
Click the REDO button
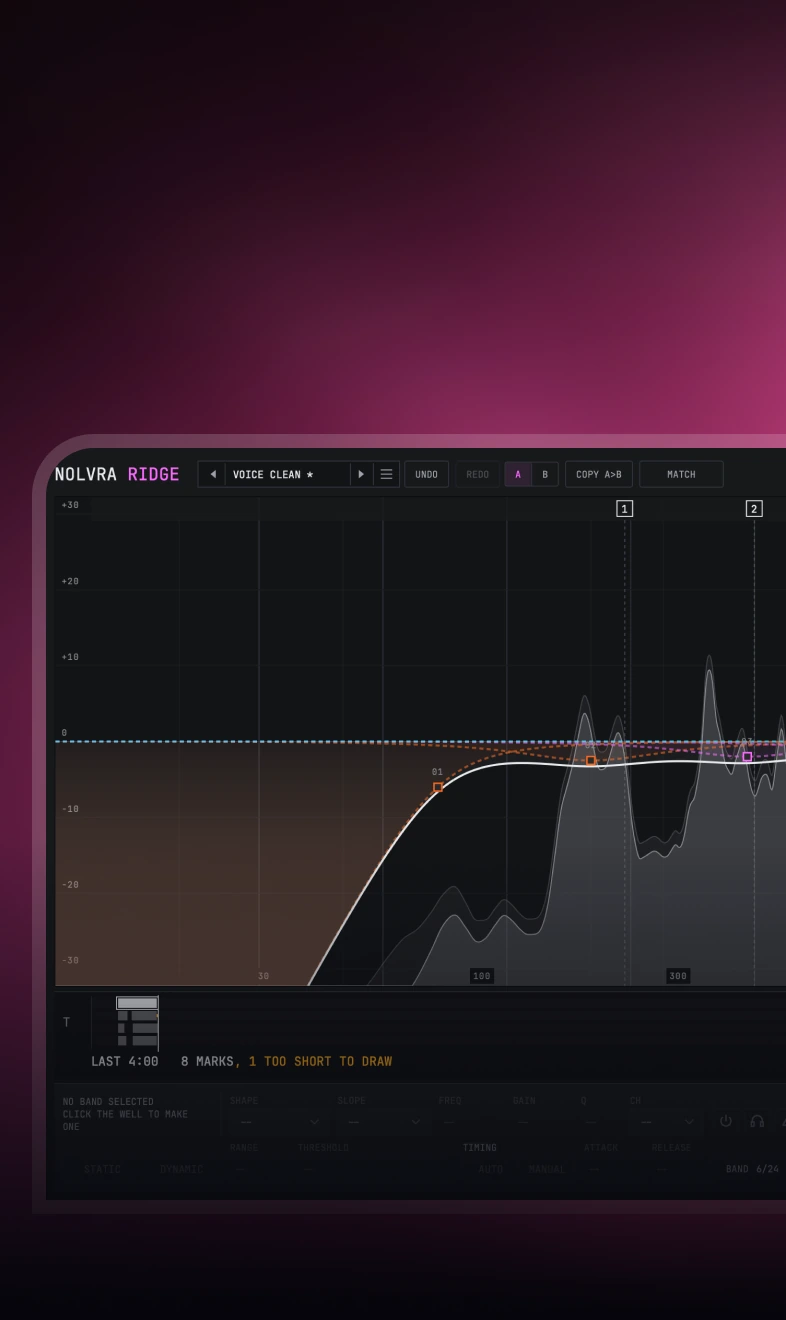[477, 474]
